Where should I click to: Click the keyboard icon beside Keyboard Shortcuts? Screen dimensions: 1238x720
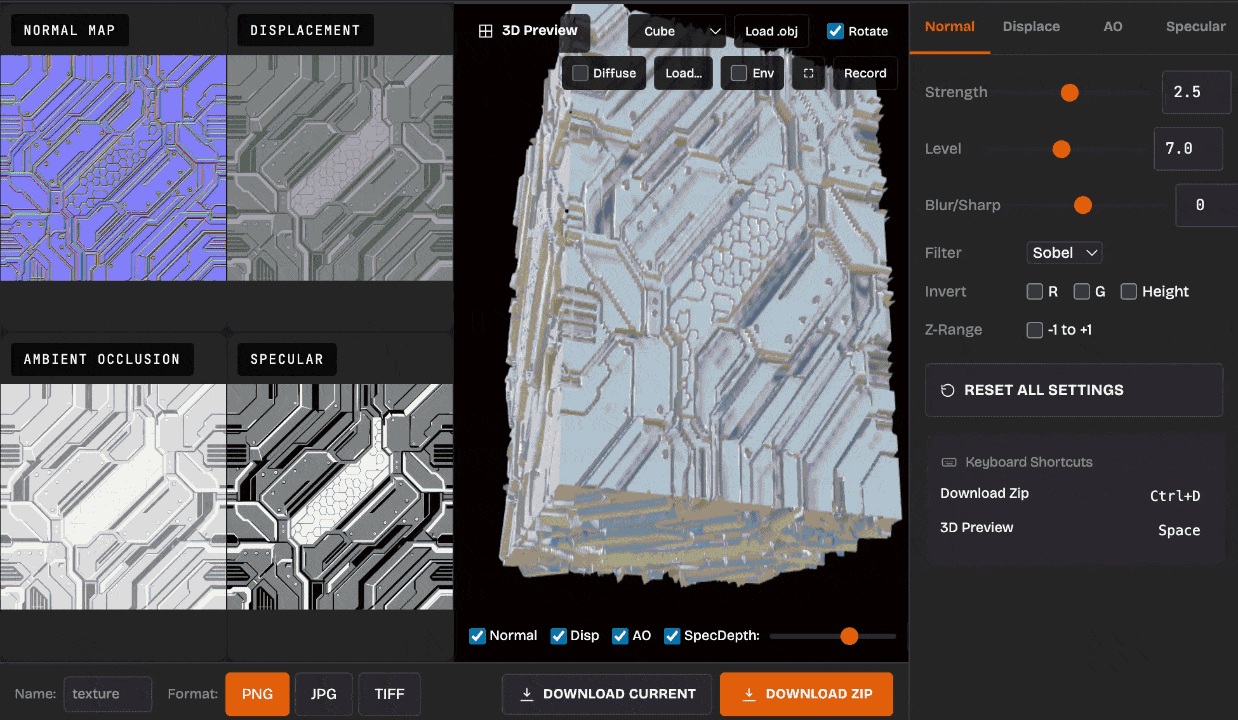(949, 462)
